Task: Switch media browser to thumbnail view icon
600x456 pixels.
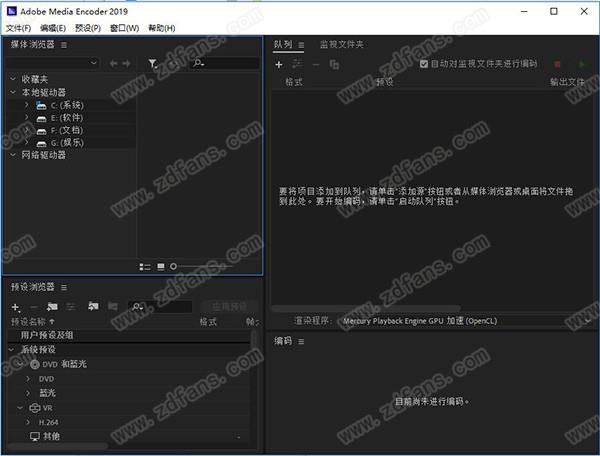Action: 161,267
